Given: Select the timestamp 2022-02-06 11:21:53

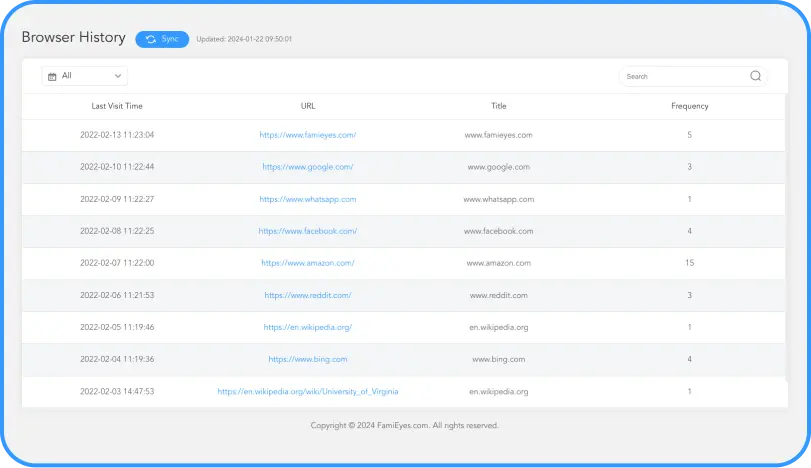Looking at the screenshot, I should click(x=117, y=295).
